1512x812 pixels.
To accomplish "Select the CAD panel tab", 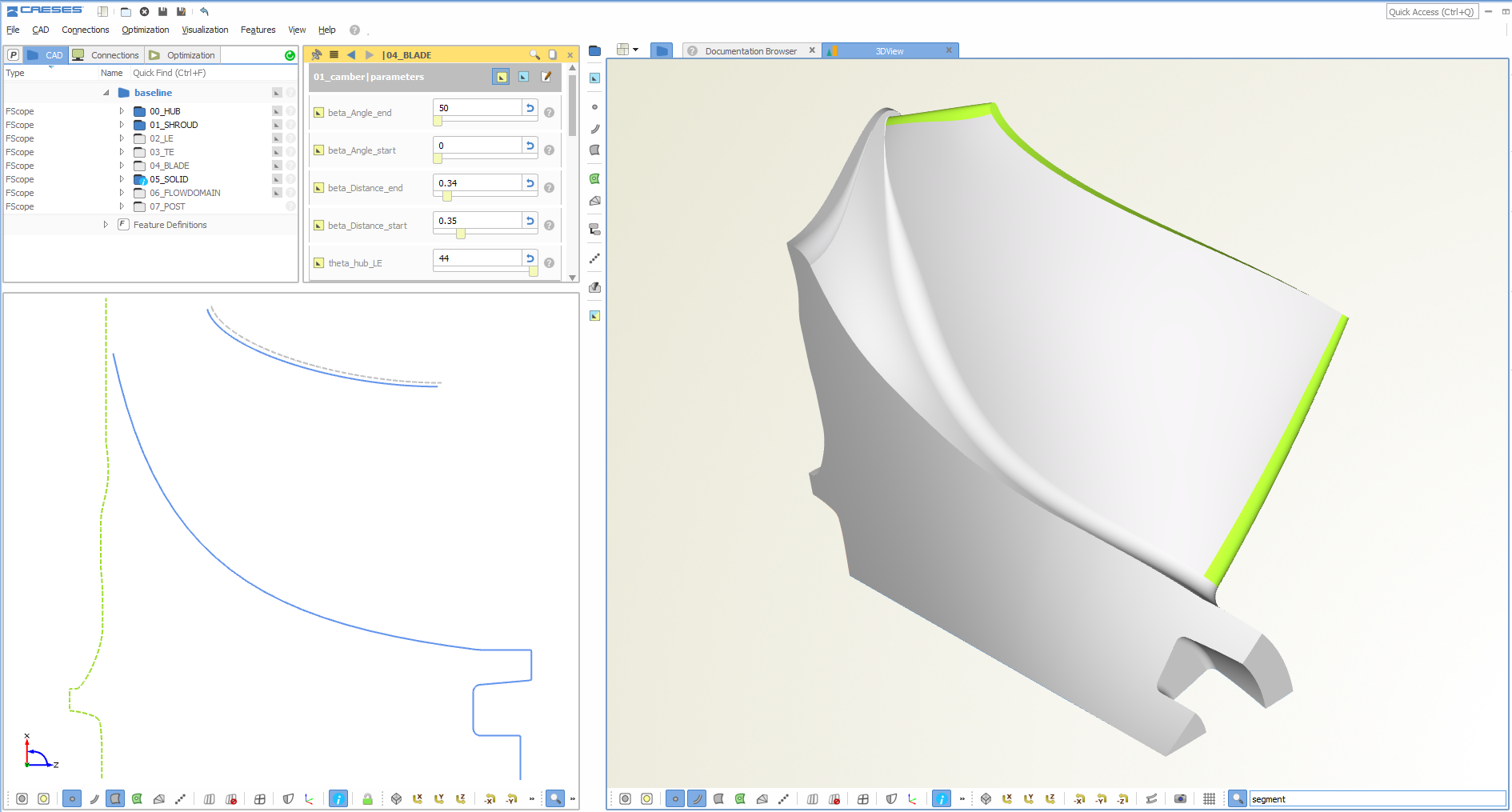I will click(x=45, y=55).
